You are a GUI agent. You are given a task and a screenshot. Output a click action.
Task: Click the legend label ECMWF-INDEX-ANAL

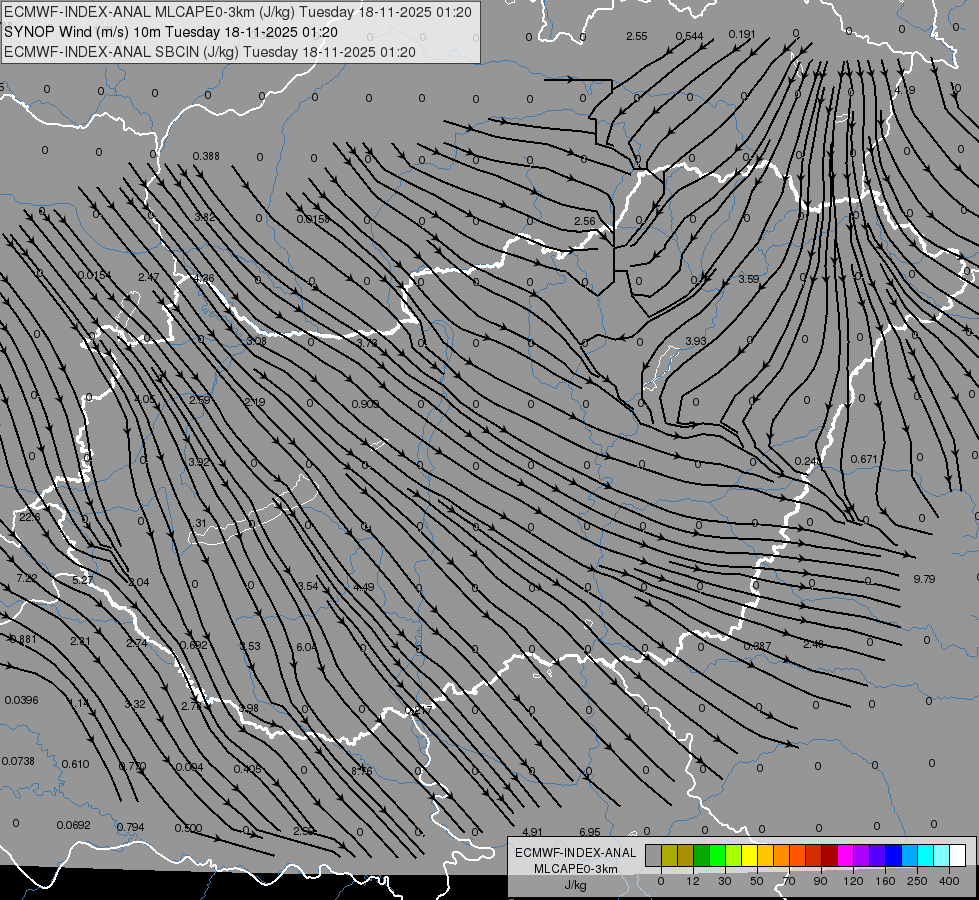pos(576,853)
